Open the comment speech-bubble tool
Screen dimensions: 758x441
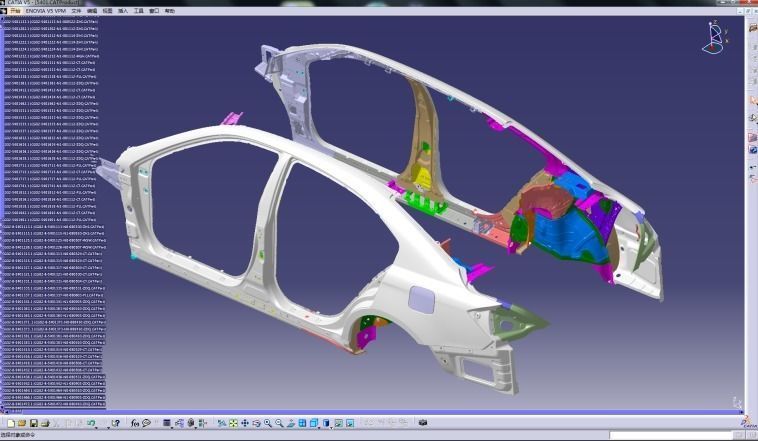(146, 423)
